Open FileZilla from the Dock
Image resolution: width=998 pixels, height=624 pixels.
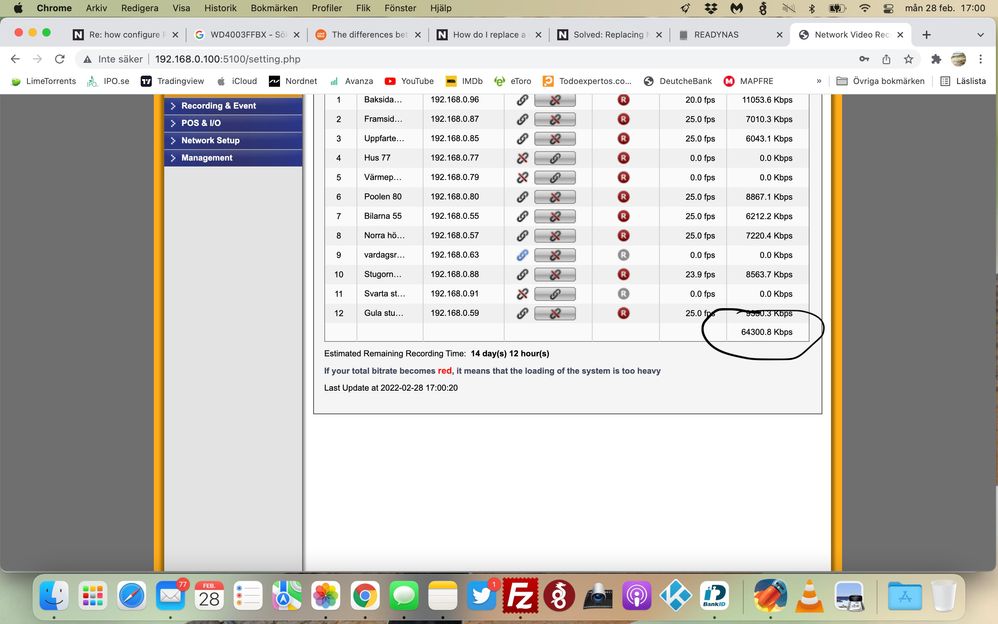[520, 596]
